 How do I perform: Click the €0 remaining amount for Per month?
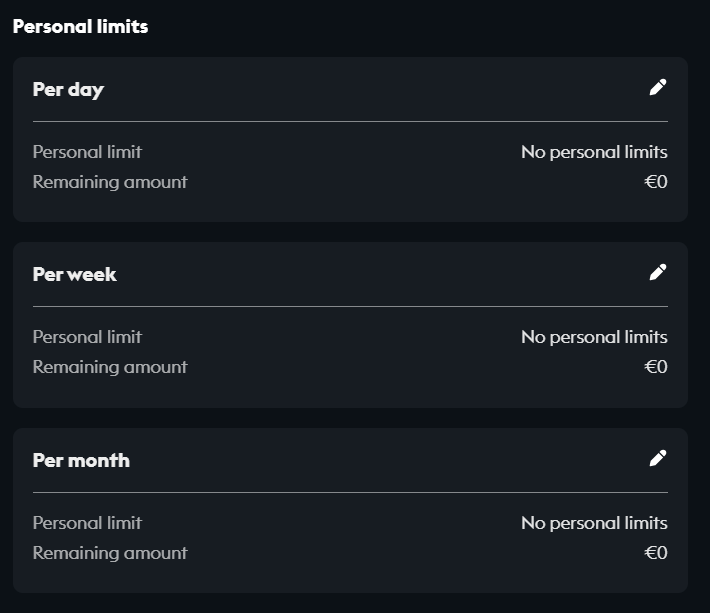(656, 553)
